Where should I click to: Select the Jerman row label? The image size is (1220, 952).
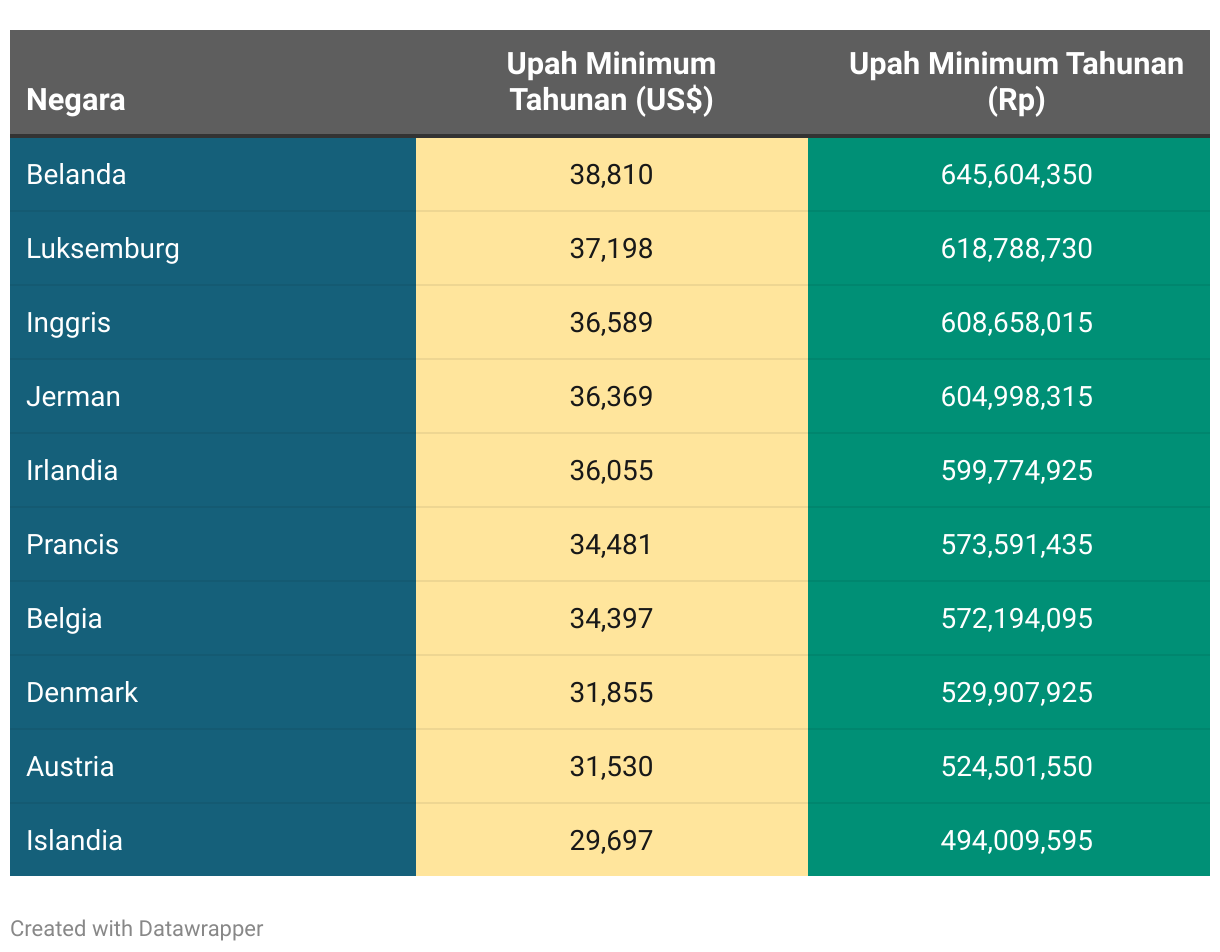[73, 397]
